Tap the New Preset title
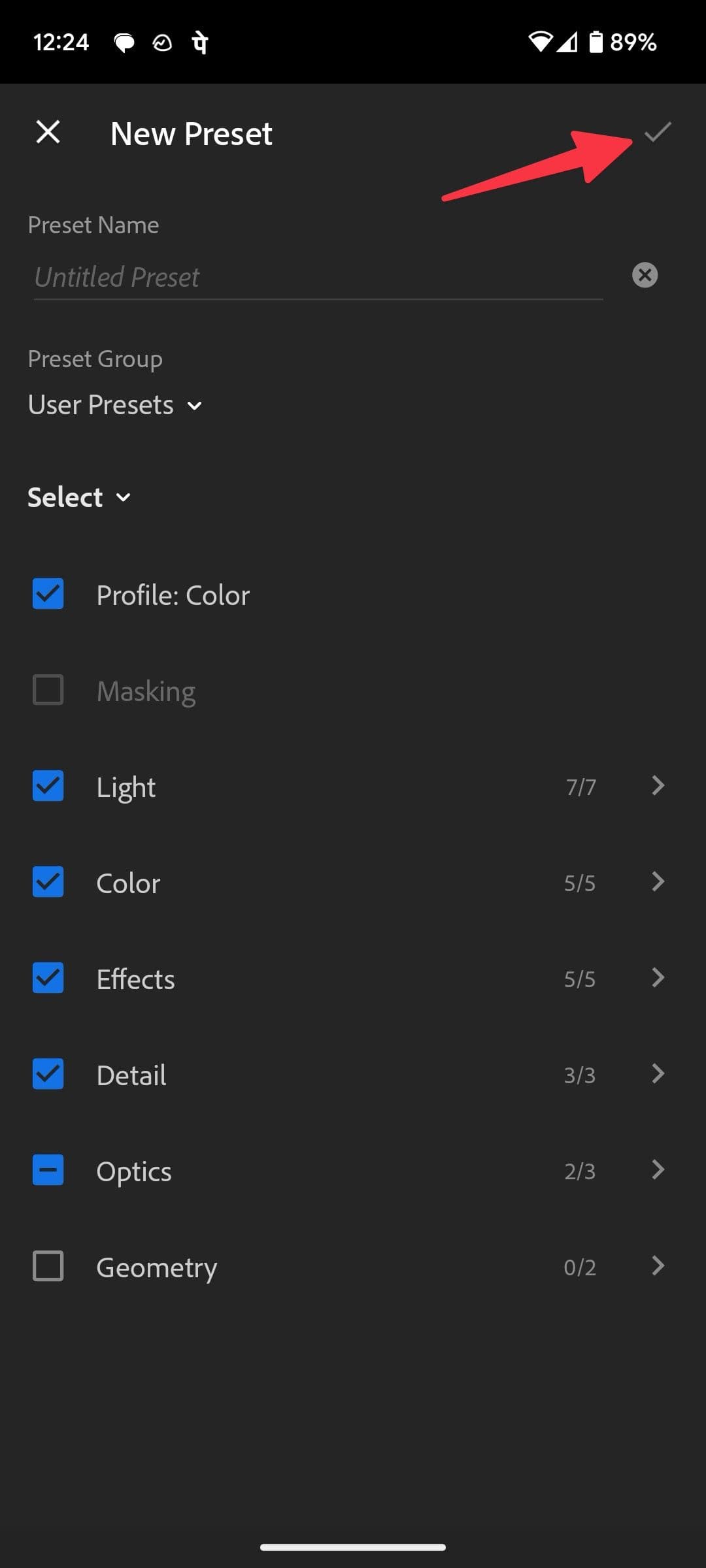706x1568 pixels. pyautogui.click(x=191, y=133)
